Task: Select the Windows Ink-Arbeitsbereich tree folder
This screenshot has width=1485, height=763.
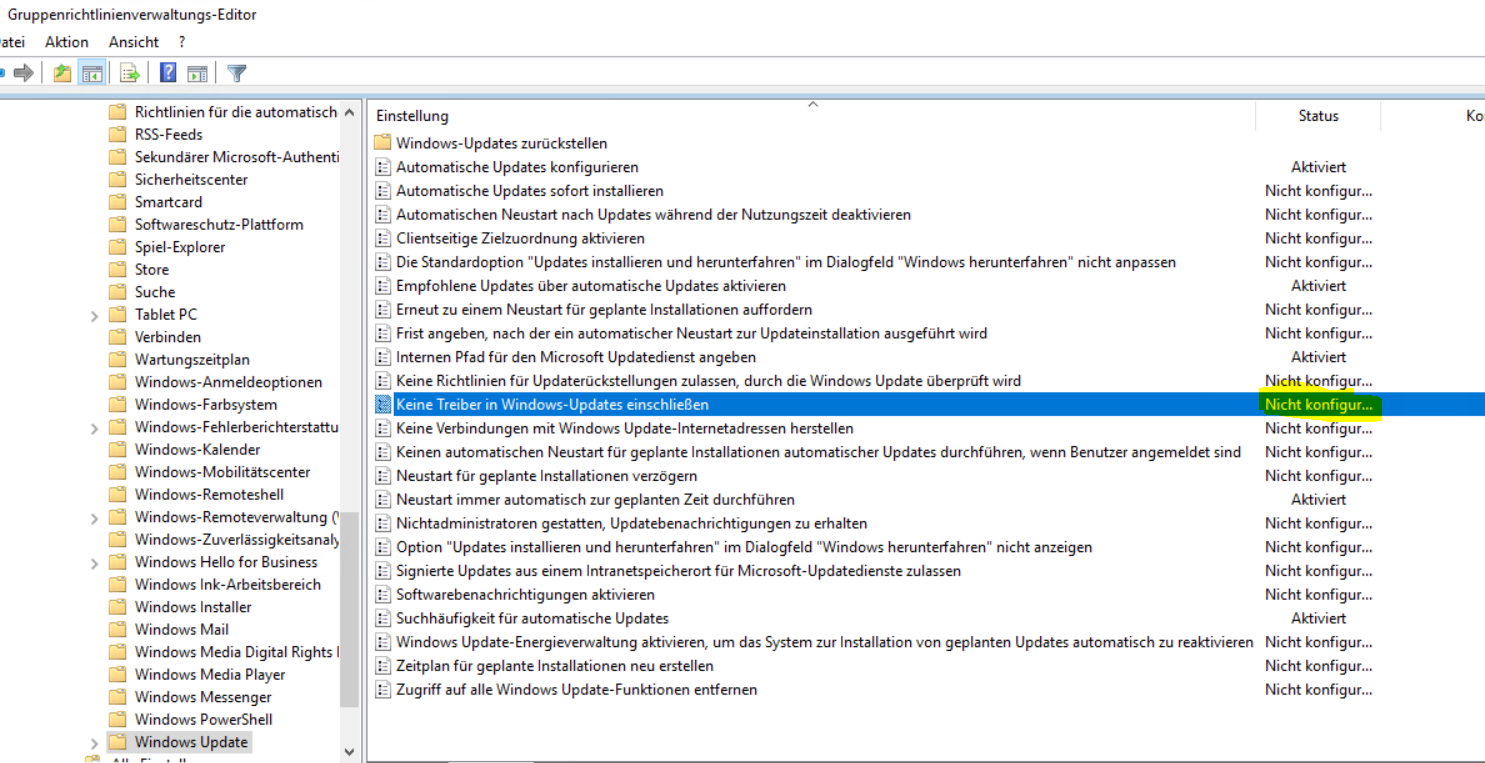Action: 228,584
